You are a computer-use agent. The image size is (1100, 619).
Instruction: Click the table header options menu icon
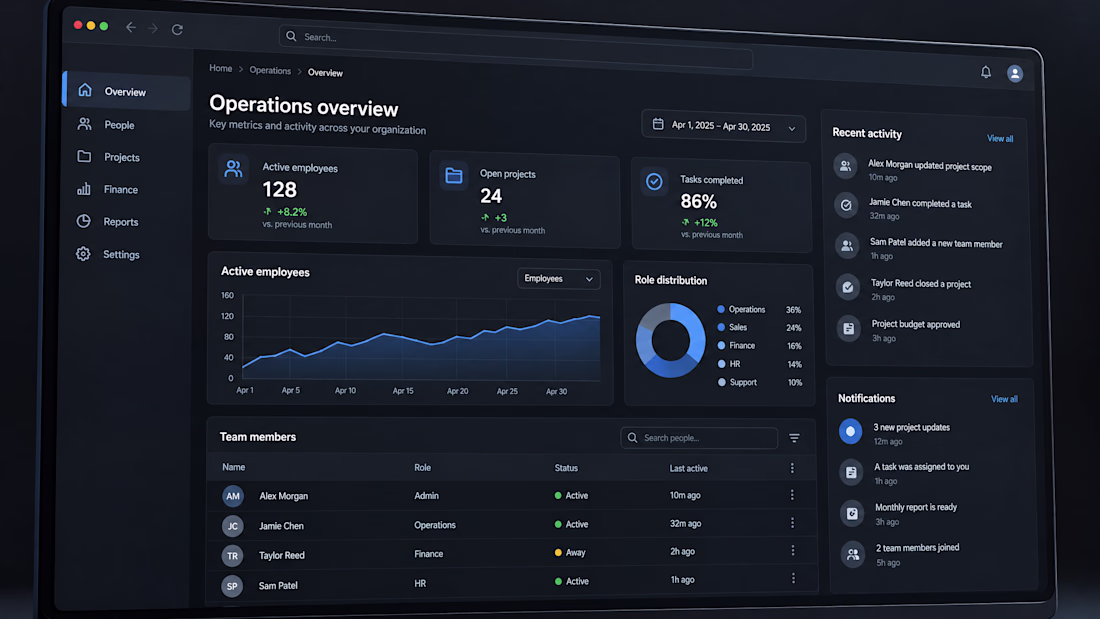792,468
